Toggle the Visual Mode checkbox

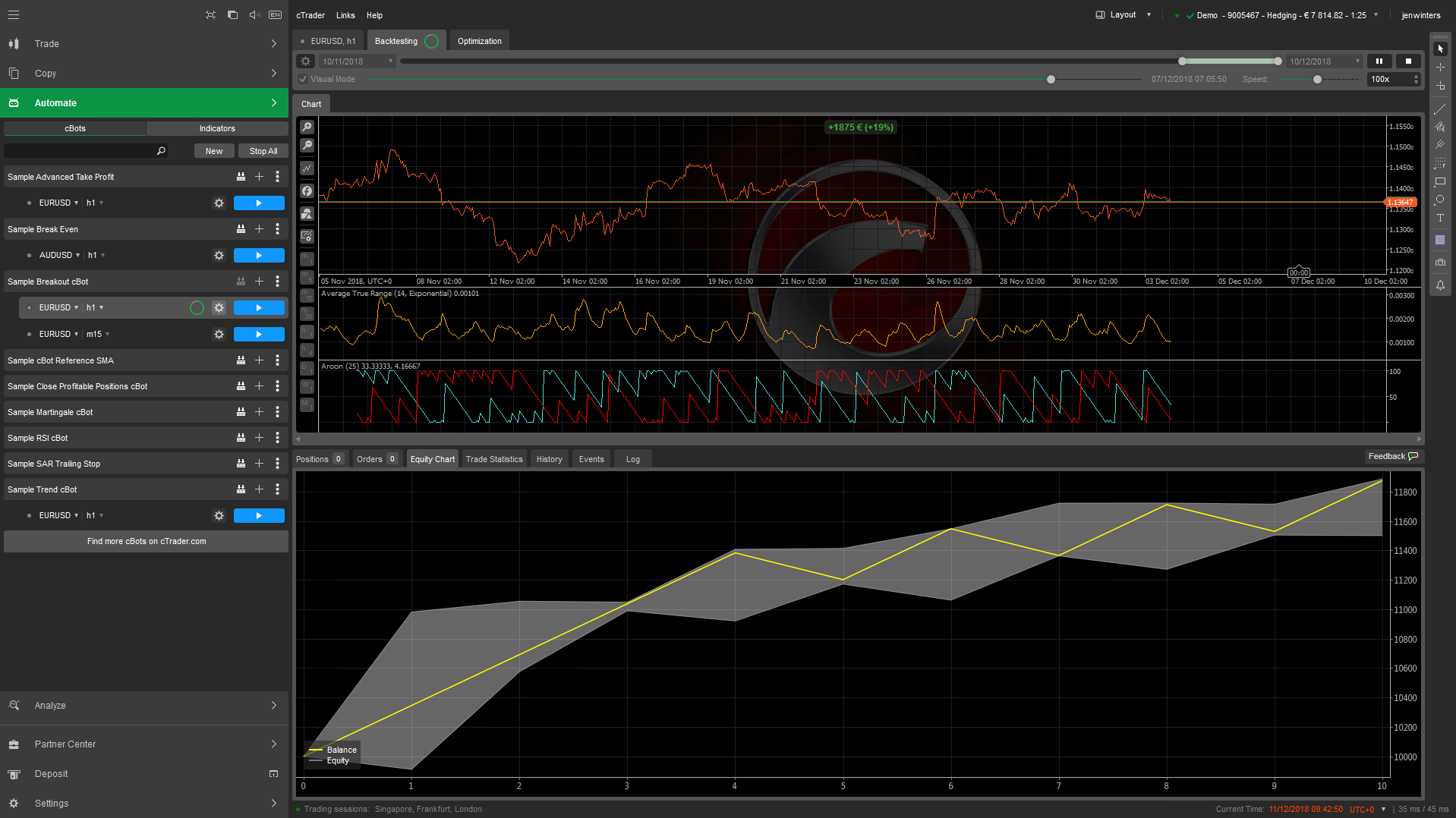(x=303, y=80)
